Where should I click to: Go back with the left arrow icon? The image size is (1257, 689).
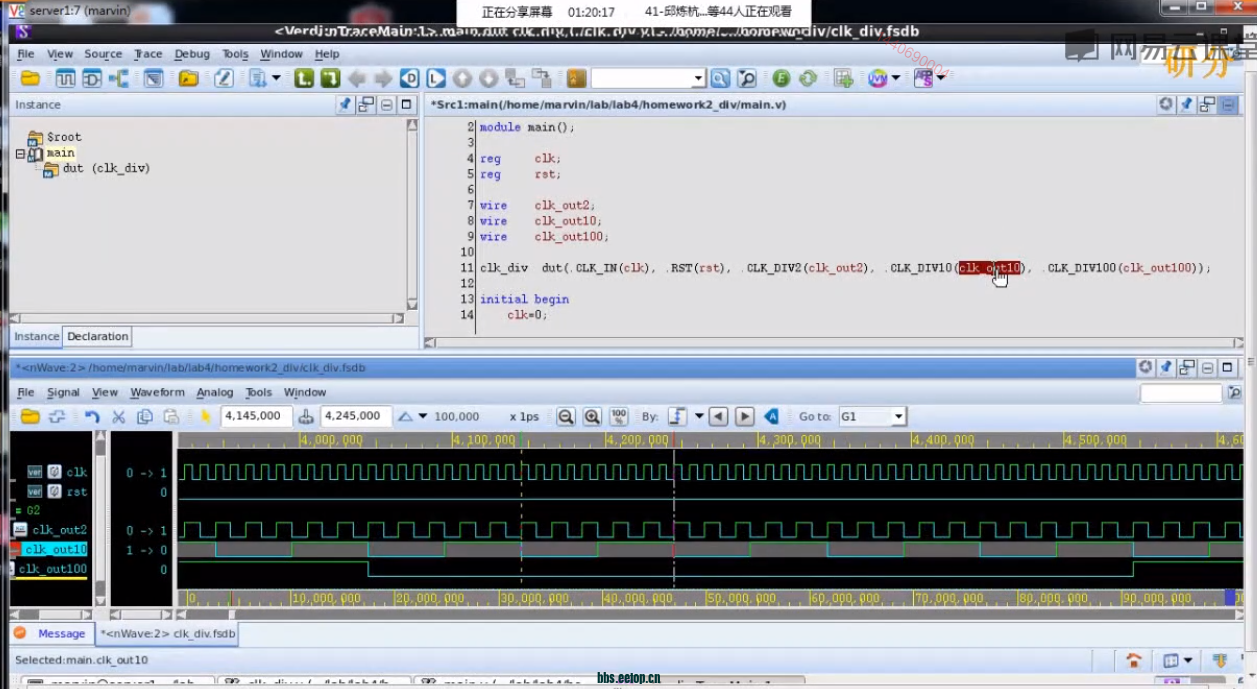(x=356, y=78)
